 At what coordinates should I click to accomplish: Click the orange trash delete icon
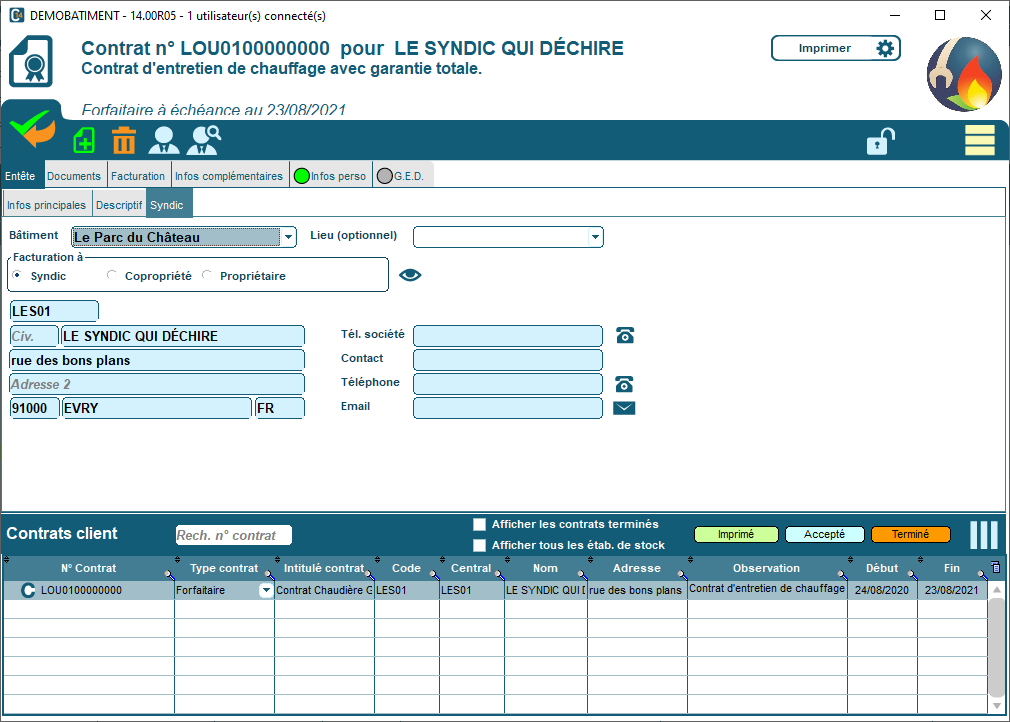(x=124, y=141)
